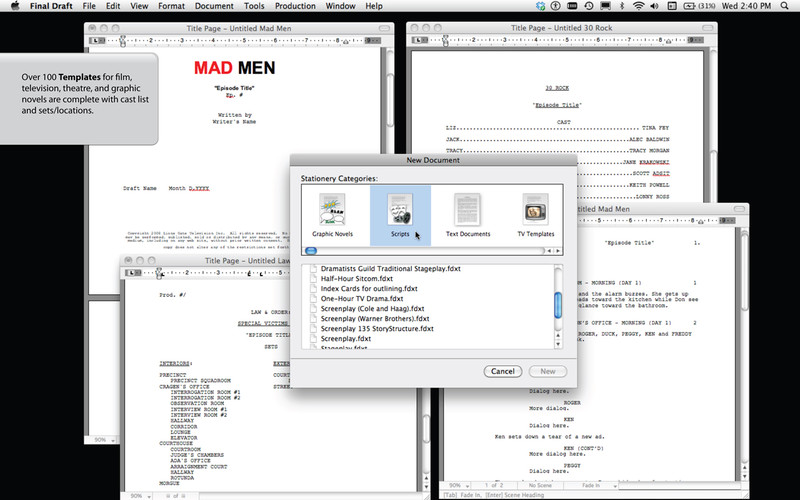Open the Format menu

(x=171, y=6)
